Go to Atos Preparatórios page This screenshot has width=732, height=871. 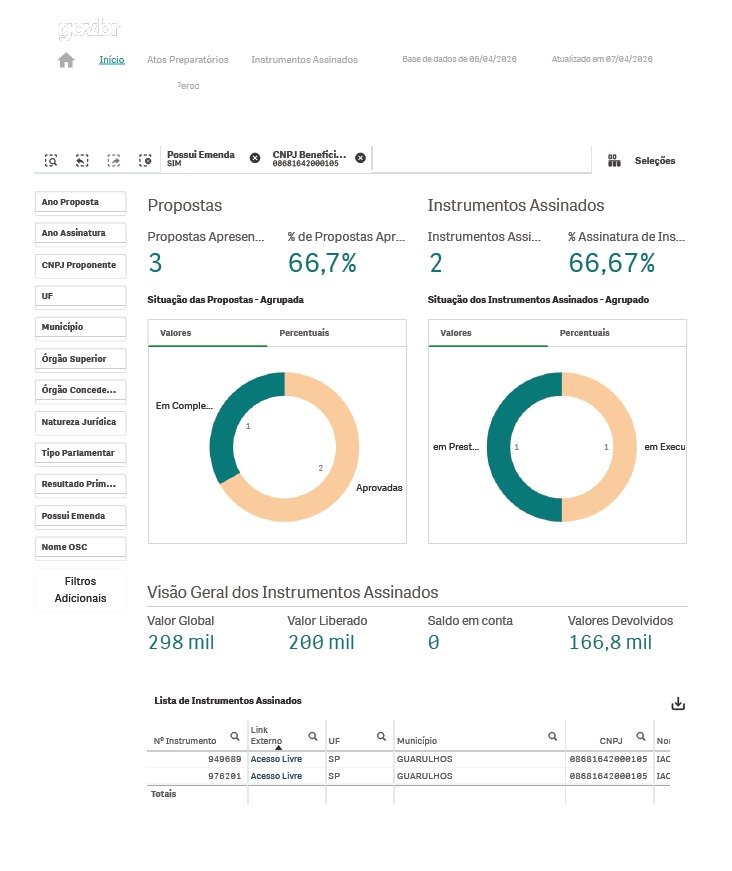point(188,60)
